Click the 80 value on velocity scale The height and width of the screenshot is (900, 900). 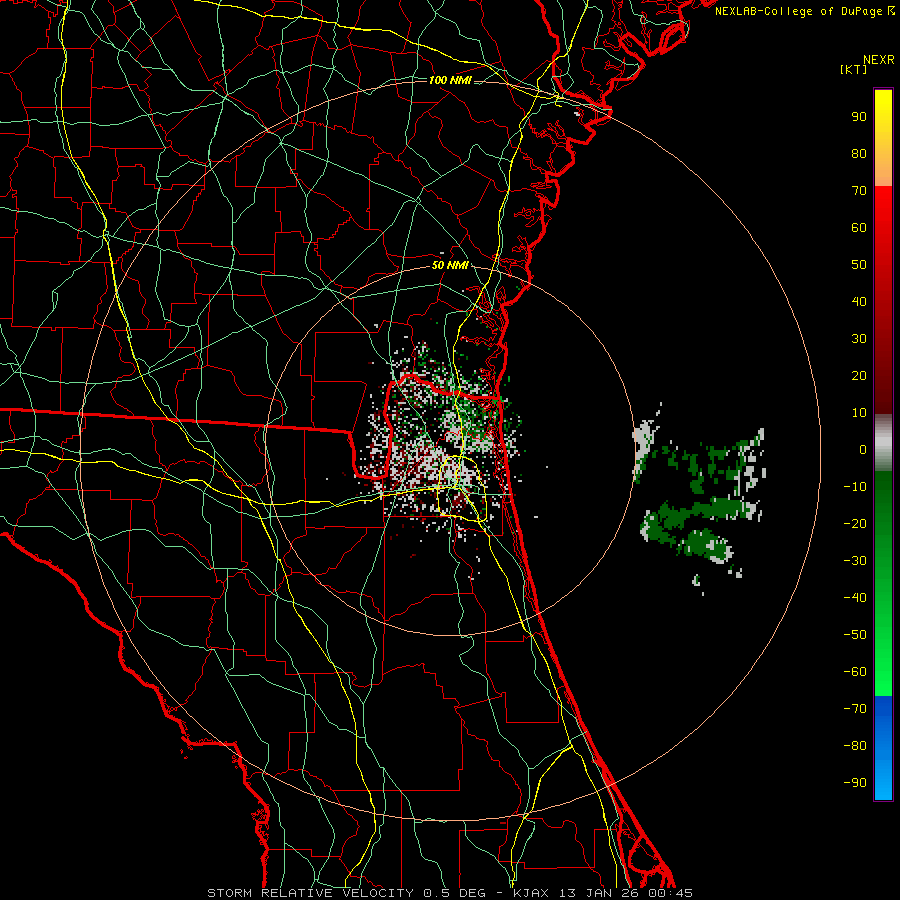(859, 154)
